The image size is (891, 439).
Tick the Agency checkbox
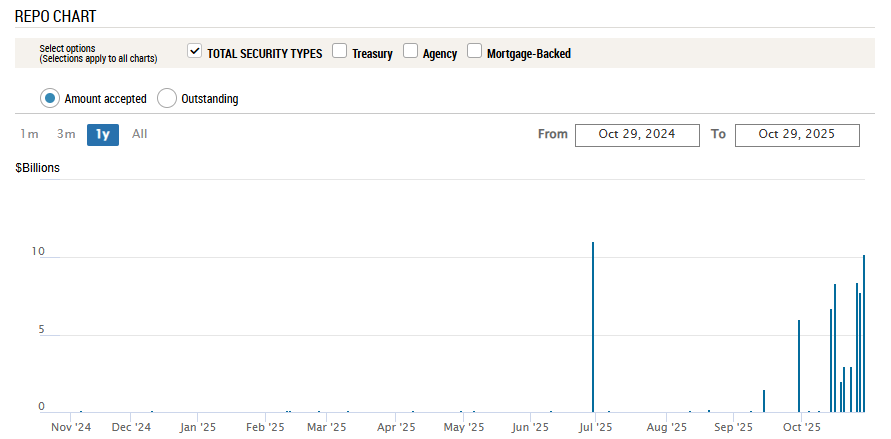[x=410, y=52]
